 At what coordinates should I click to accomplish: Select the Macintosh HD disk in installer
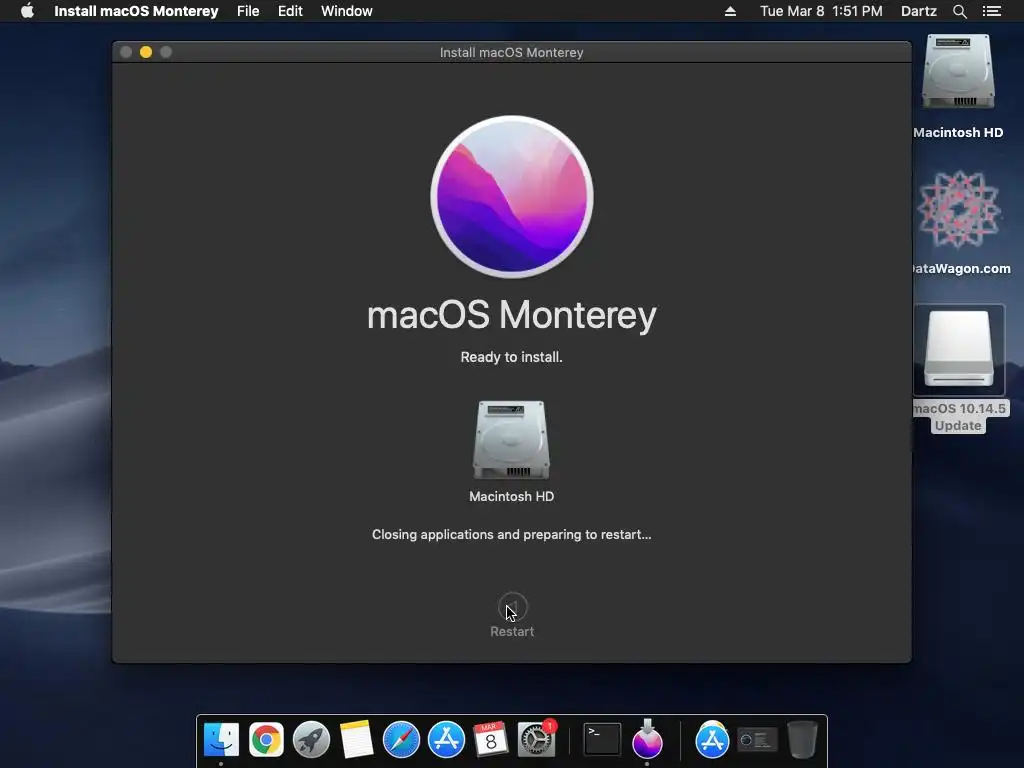pyautogui.click(x=511, y=440)
